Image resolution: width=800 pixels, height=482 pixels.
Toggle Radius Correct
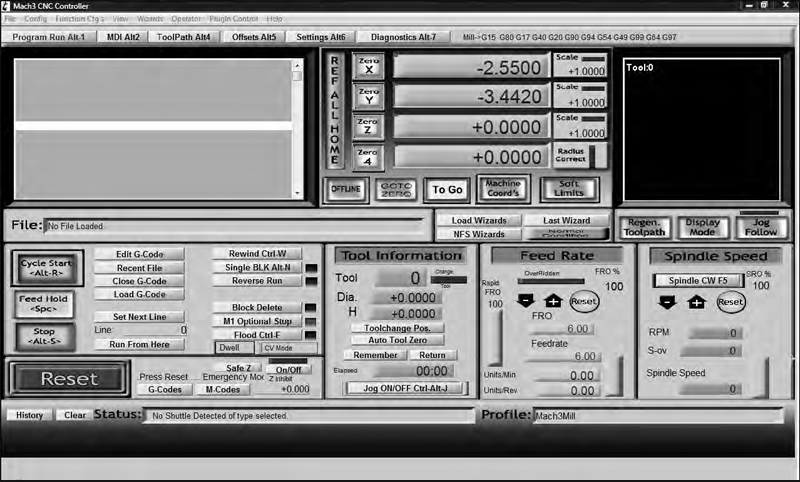pyautogui.click(x=581, y=156)
